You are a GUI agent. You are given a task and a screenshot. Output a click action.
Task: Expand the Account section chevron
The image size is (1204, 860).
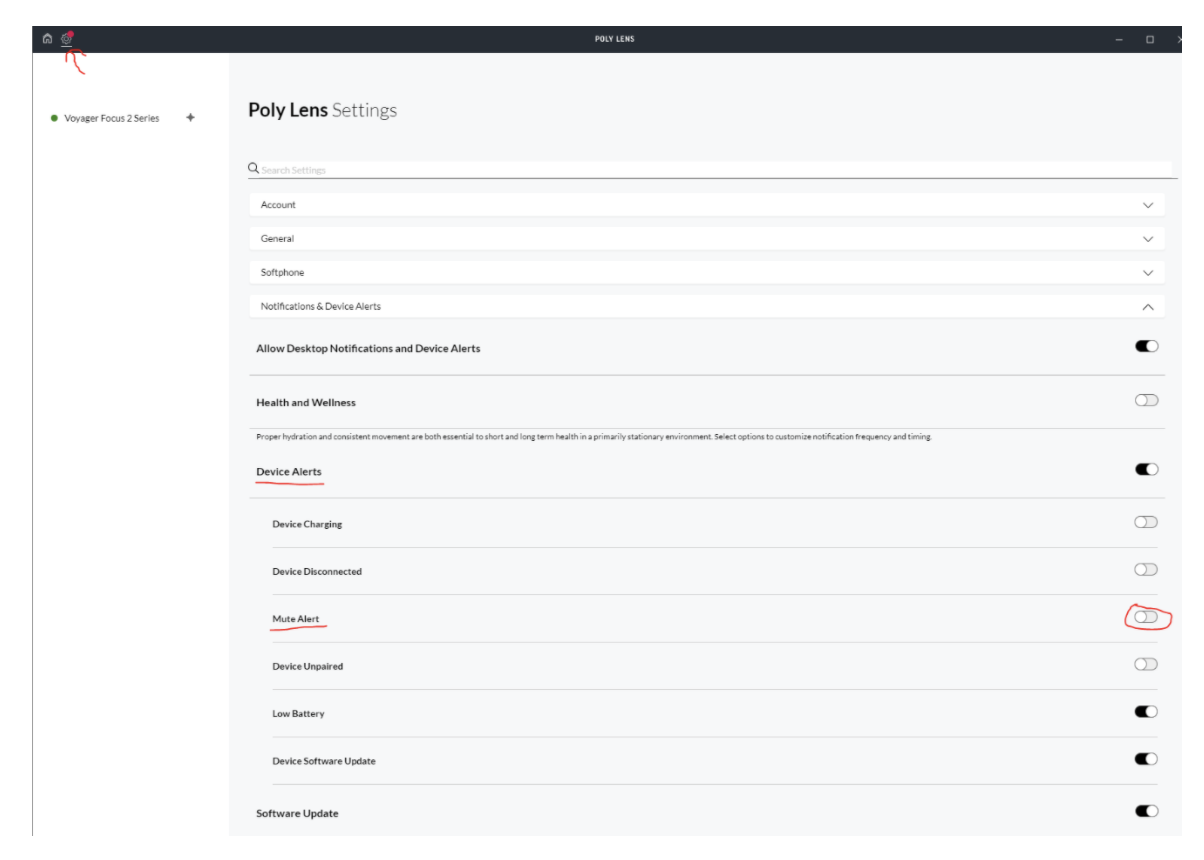[x=1147, y=205]
